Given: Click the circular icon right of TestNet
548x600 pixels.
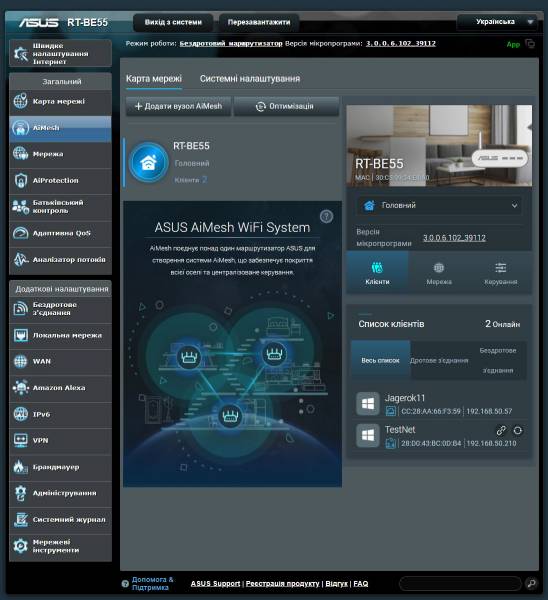Looking at the screenshot, I should (517, 430).
